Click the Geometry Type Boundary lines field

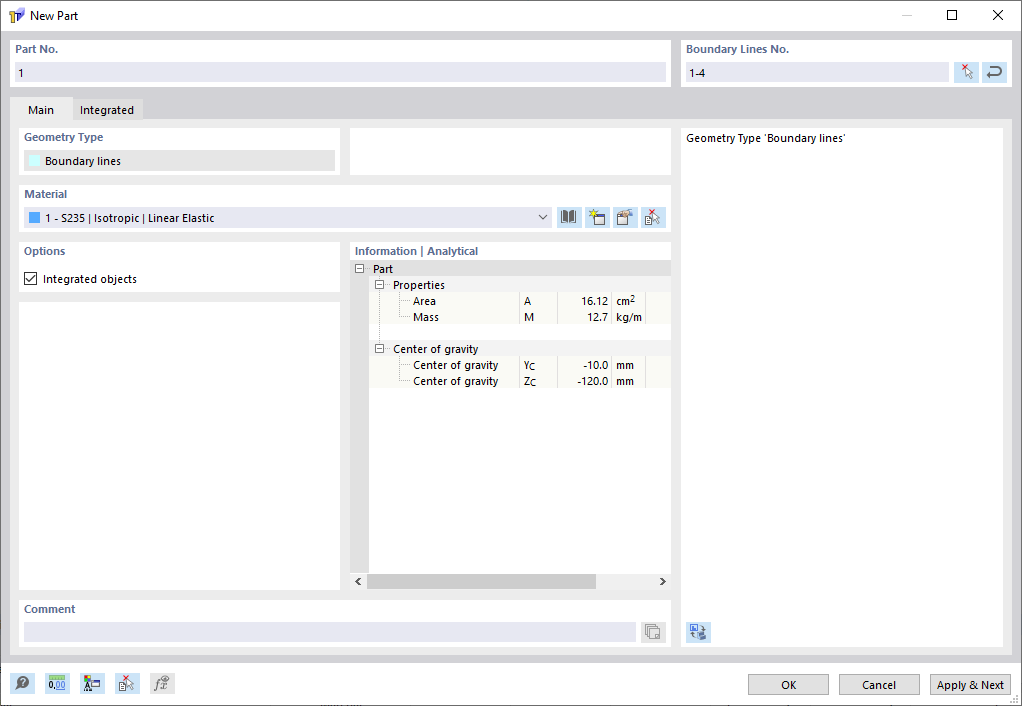click(179, 160)
